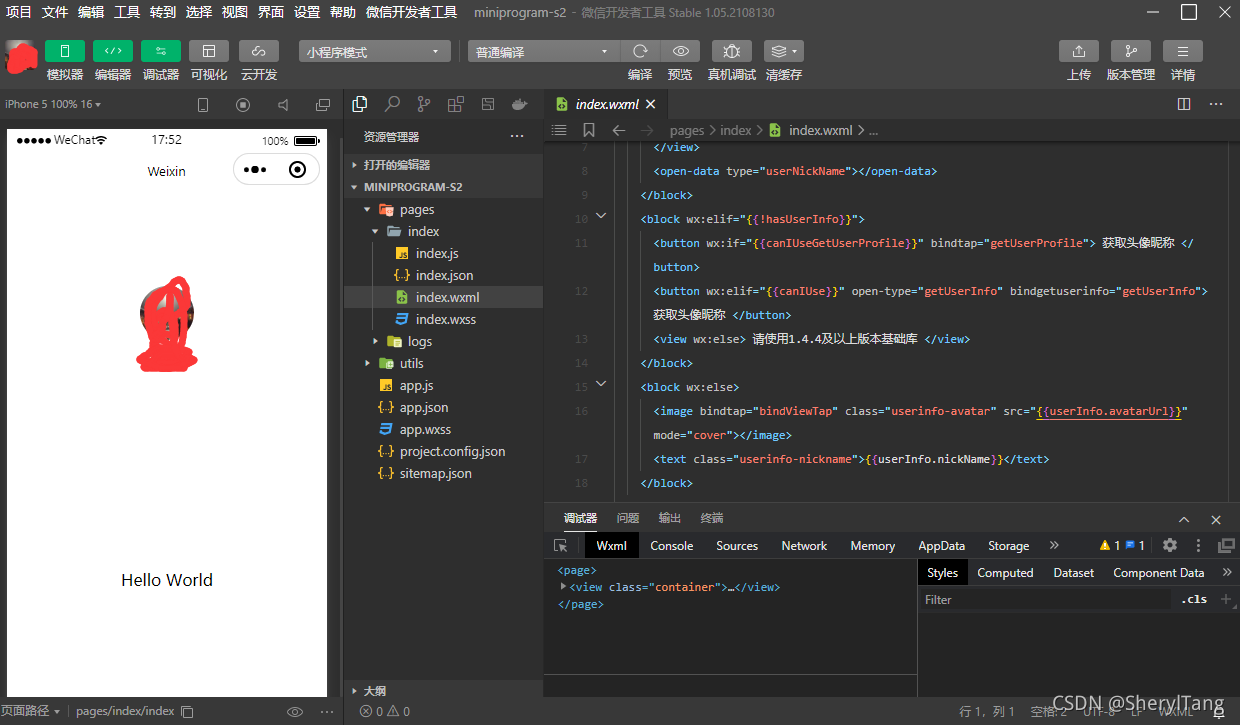Rotate simulator device icon
This screenshot has height=725, width=1240.
[x=203, y=104]
